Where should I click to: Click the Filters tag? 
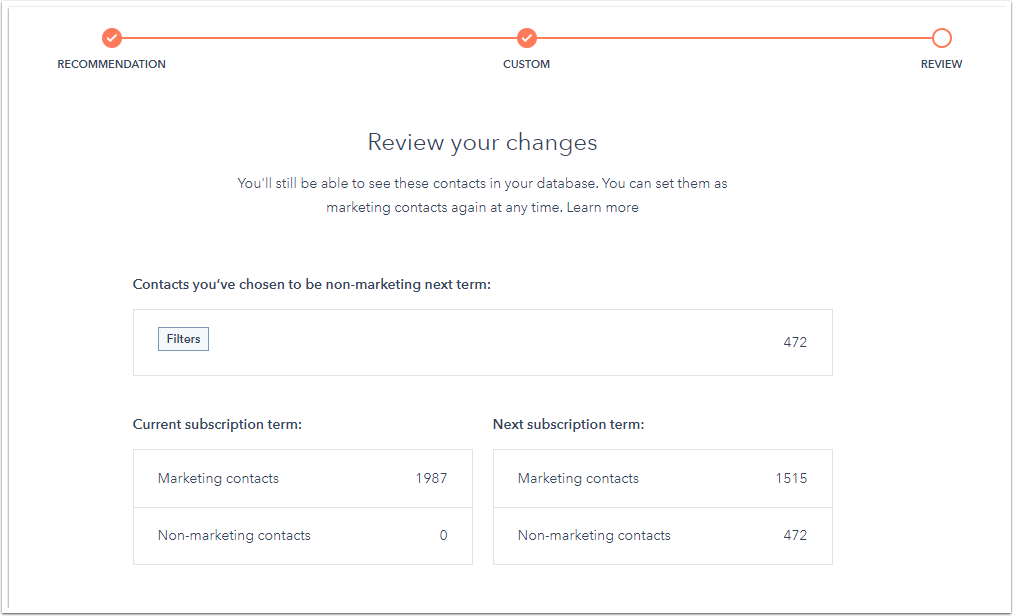183,339
